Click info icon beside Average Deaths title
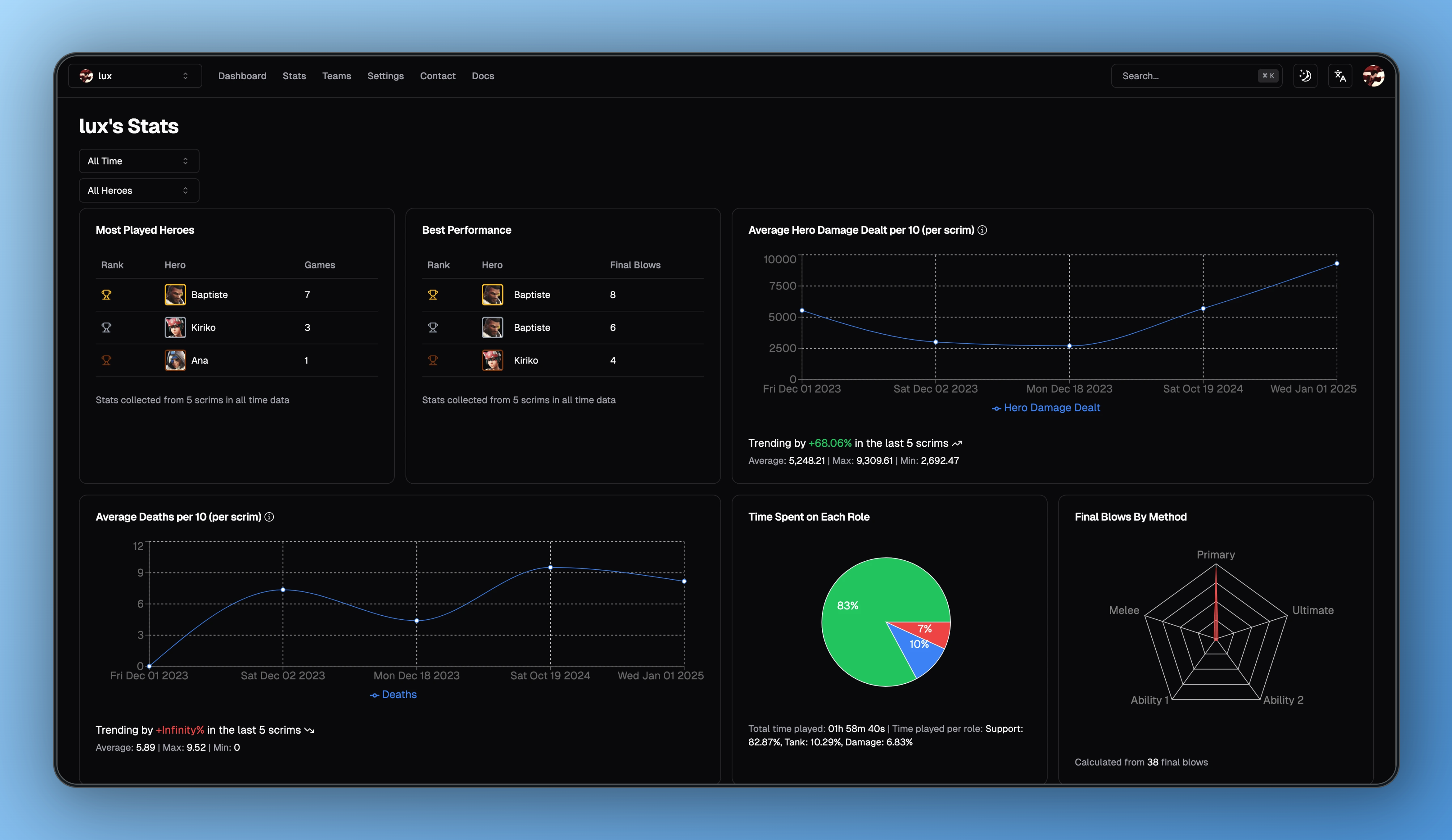Image resolution: width=1452 pixels, height=840 pixels. point(269,517)
